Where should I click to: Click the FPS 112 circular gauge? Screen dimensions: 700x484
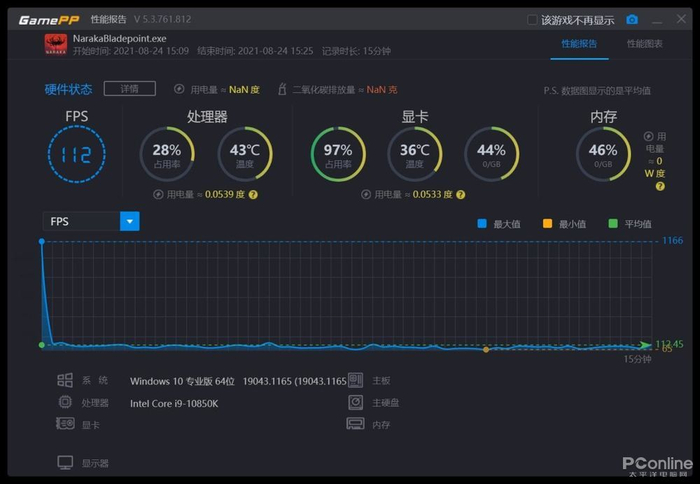click(76, 154)
